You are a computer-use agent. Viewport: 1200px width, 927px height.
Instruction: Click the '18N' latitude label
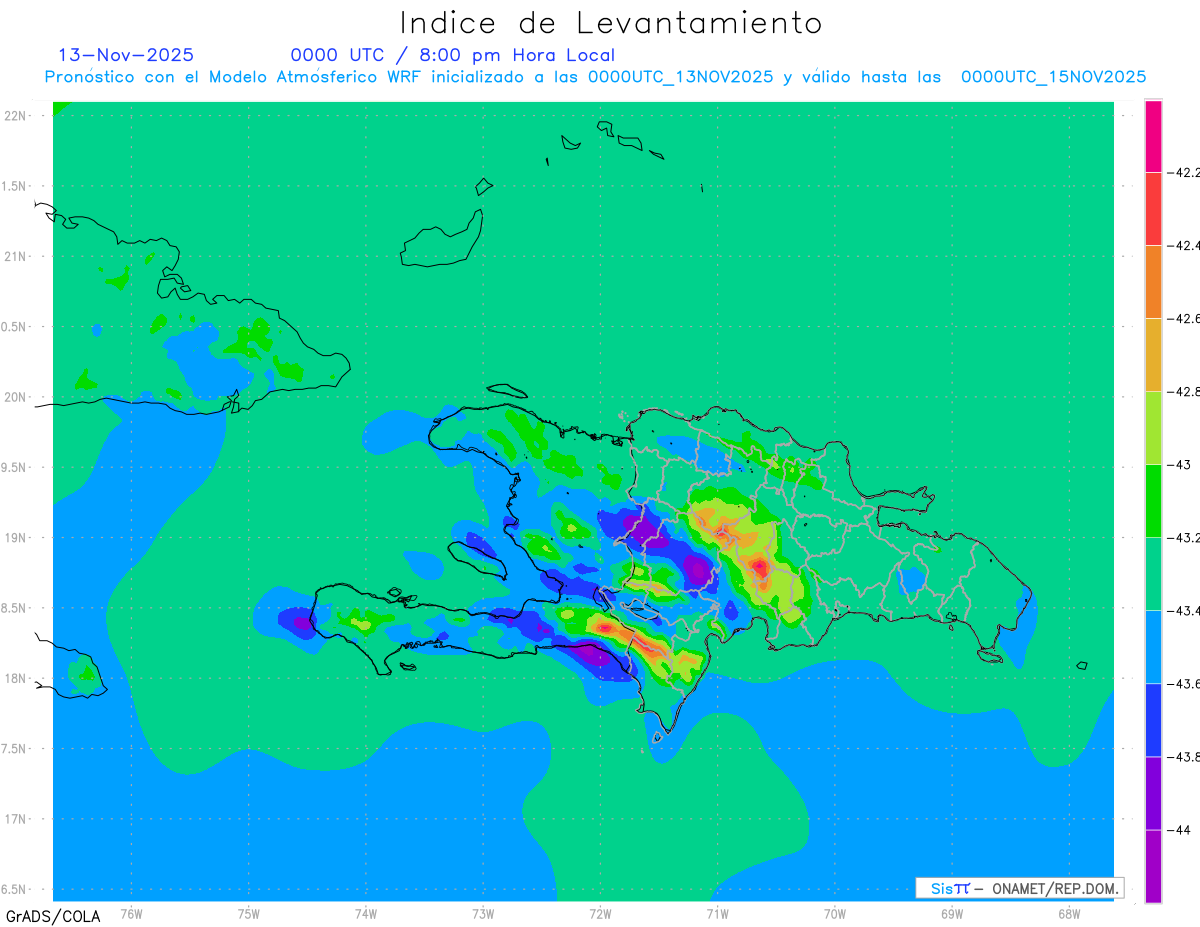(x=15, y=678)
